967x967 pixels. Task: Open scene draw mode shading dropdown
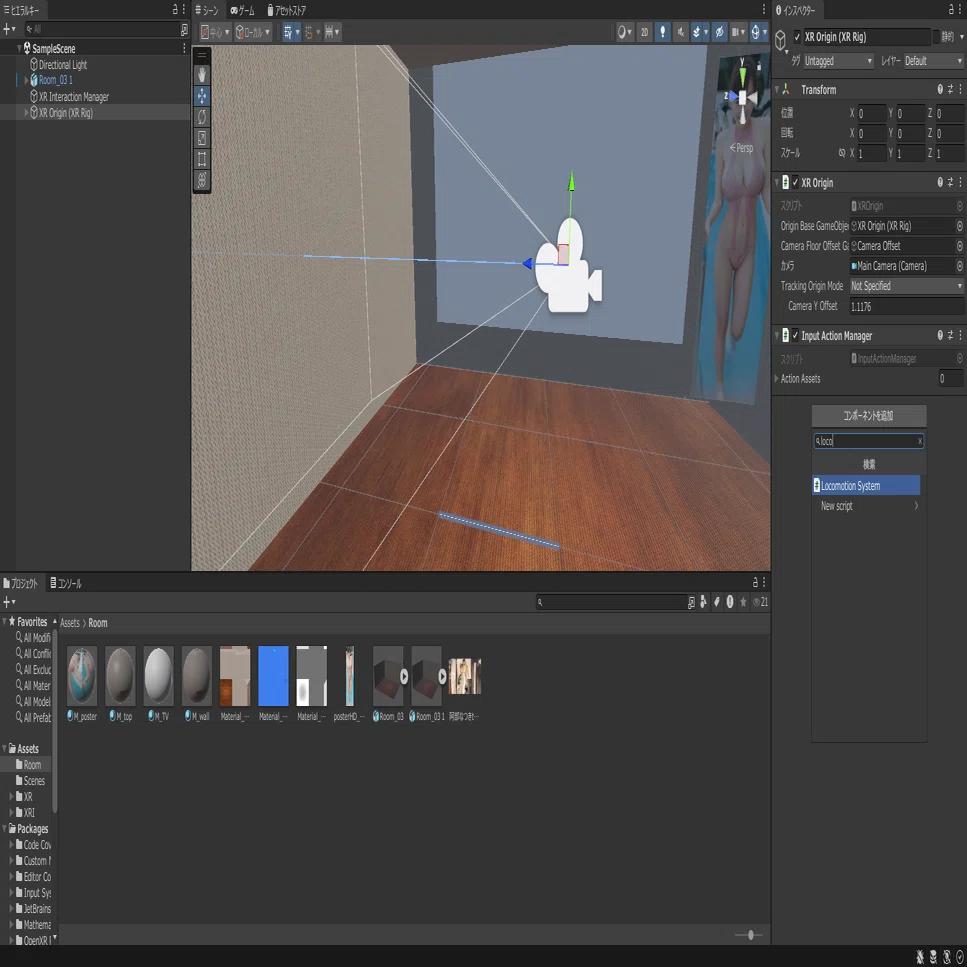pyautogui.click(x=625, y=32)
